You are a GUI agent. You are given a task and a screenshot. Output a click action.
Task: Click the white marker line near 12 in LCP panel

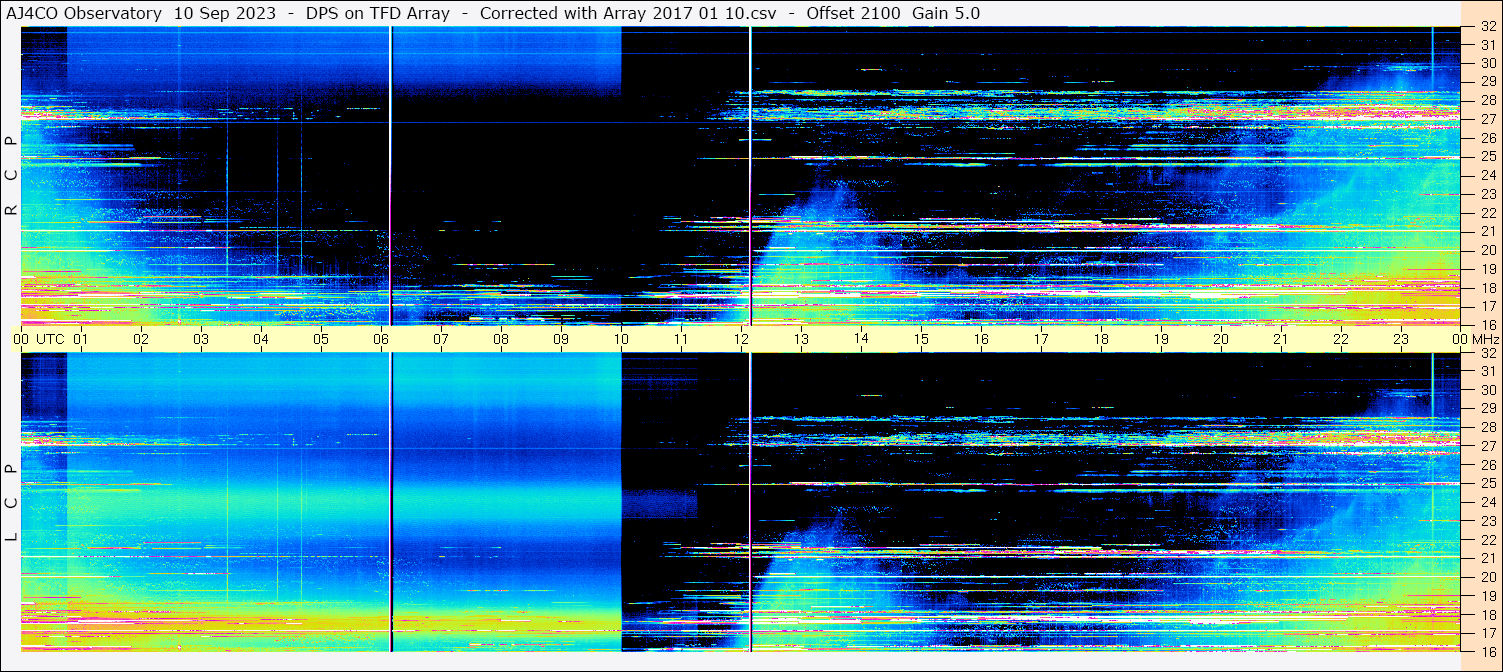click(x=750, y=502)
